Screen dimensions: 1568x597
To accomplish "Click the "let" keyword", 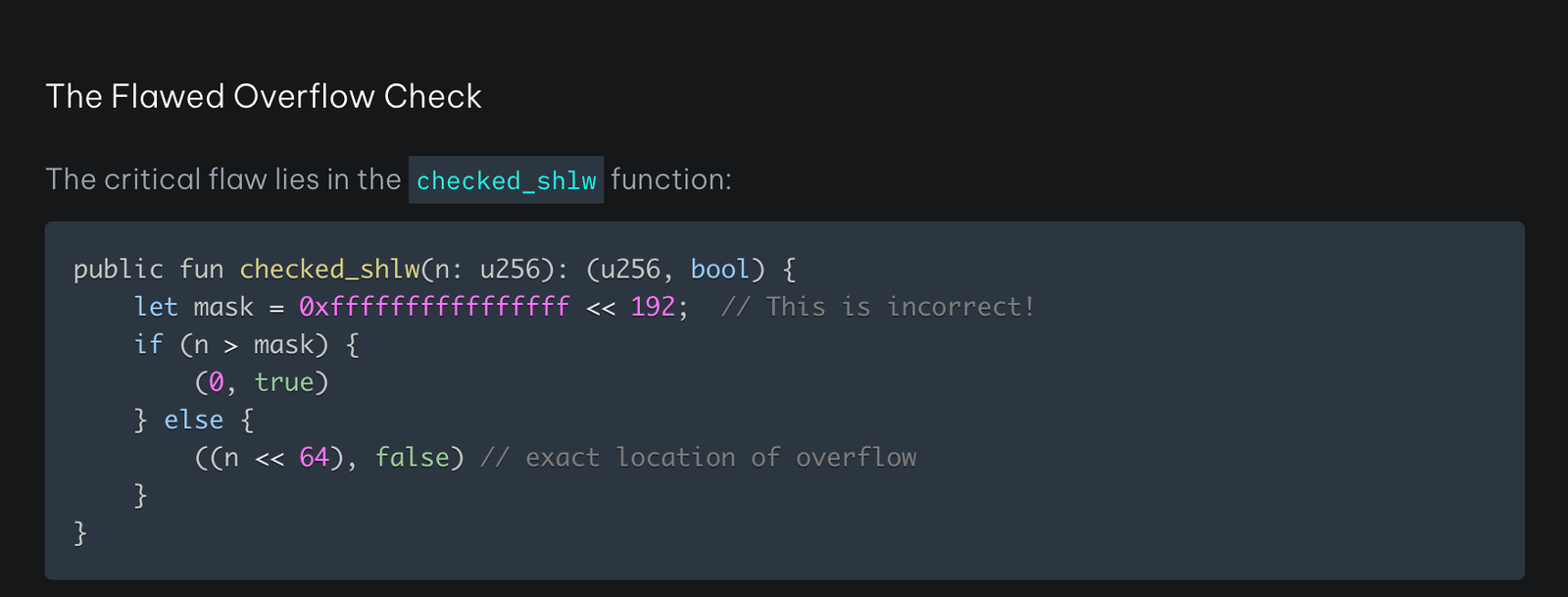I will click(156, 307).
